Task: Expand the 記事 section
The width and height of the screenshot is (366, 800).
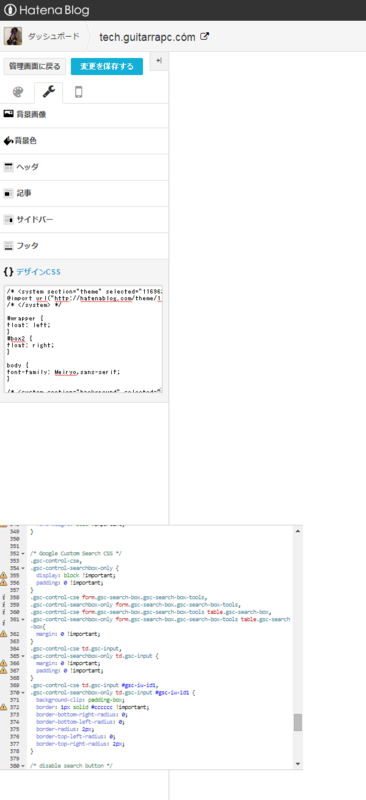Action: 84,193
